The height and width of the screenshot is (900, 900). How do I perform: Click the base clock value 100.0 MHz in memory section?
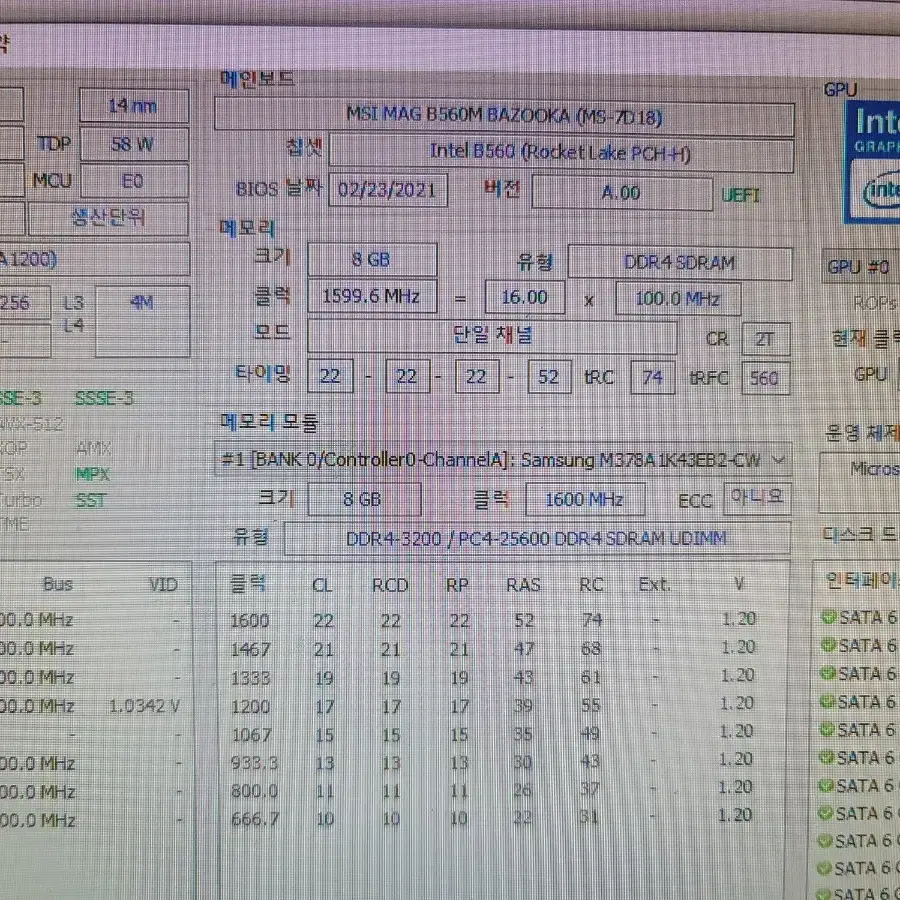(x=677, y=298)
